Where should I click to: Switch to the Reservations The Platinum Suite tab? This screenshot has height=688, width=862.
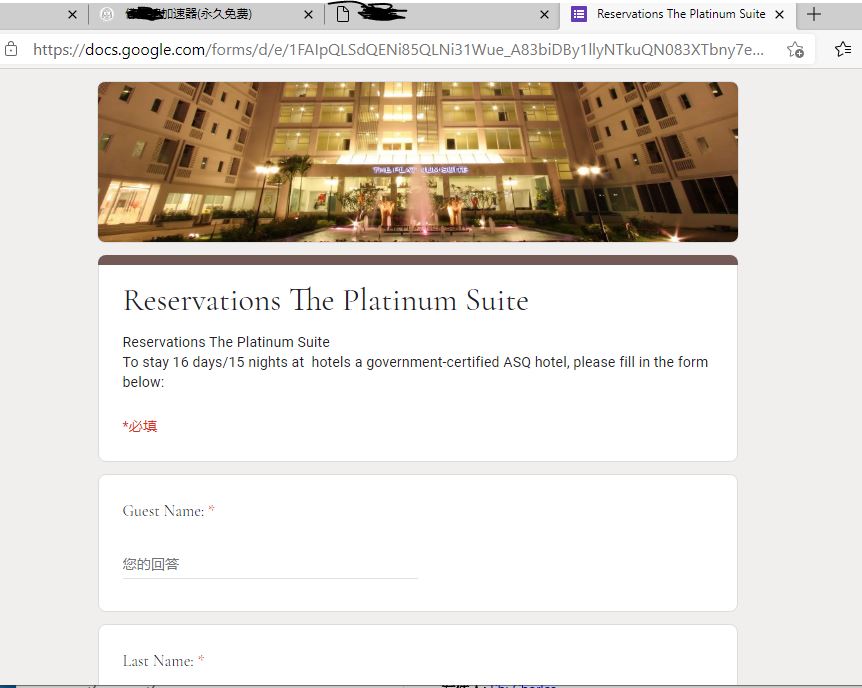pyautogui.click(x=681, y=14)
